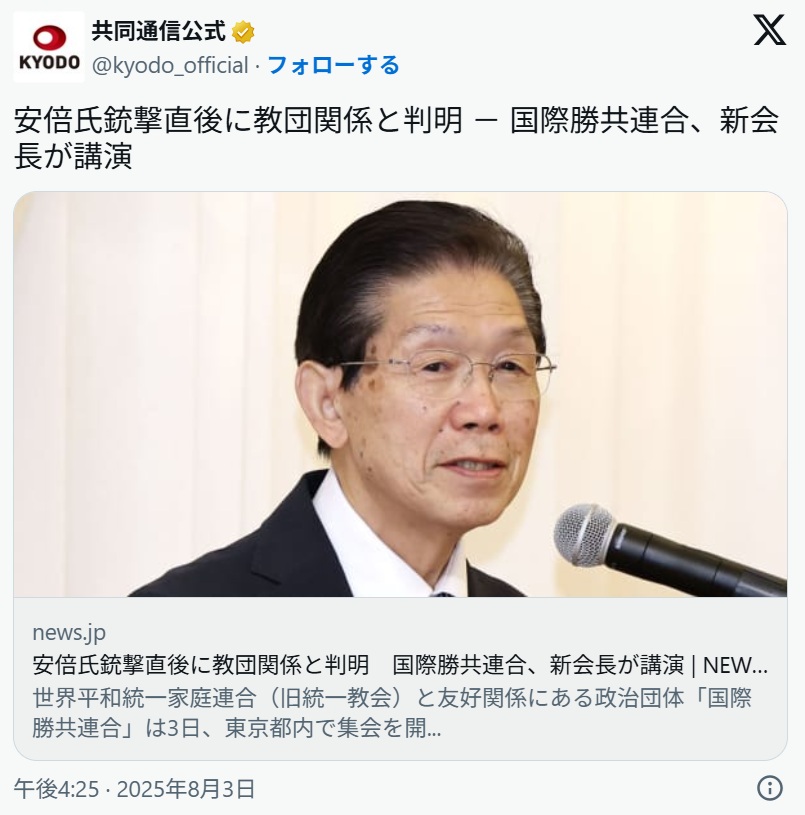Image resolution: width=805 pixels, height=815 pixels.
Task: Click the man's glasses in the photo
Action: (x=450, y=371)
